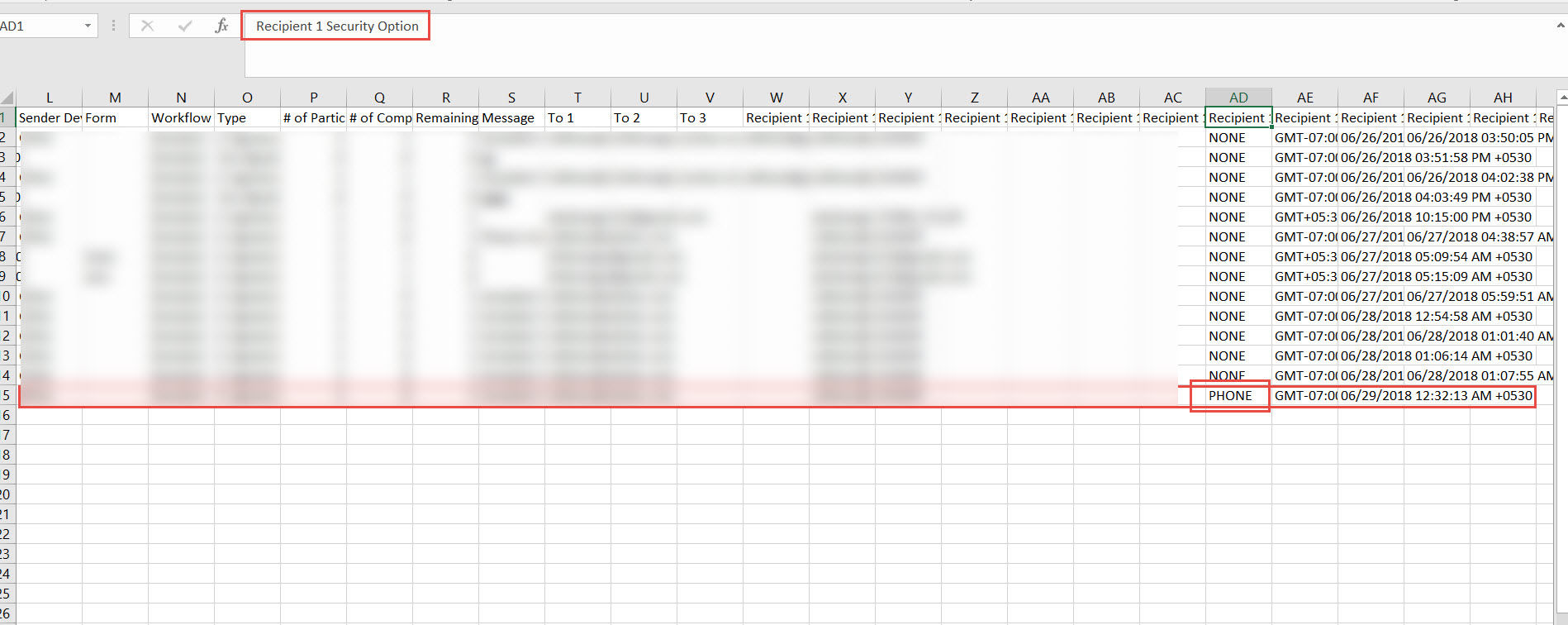
Task: Click the 'To 2' header cell
Action: [x=644, y=118]
